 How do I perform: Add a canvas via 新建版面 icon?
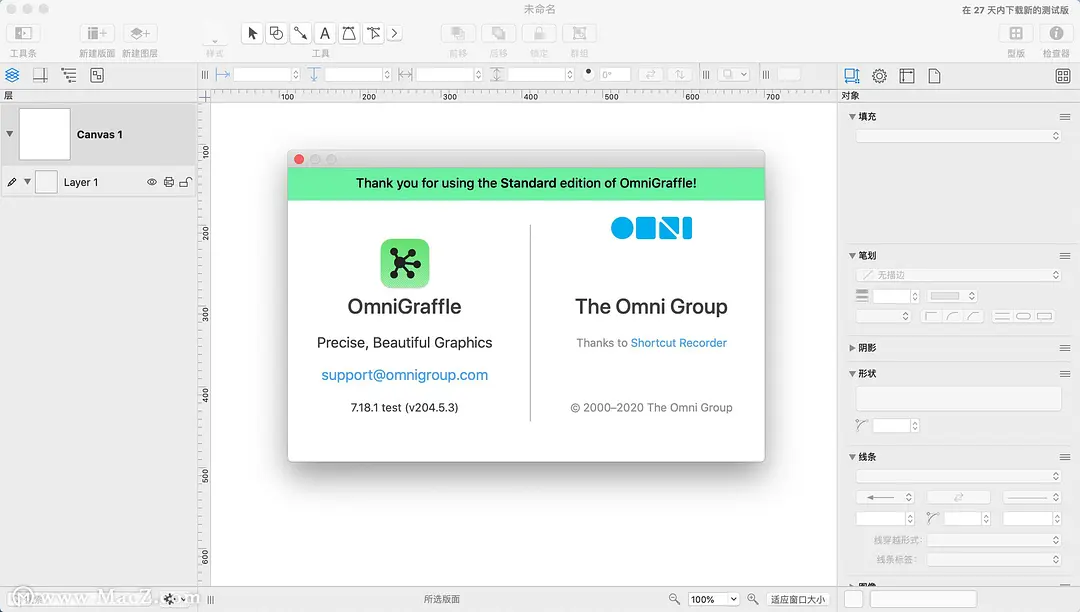click(x=97, y=33)
